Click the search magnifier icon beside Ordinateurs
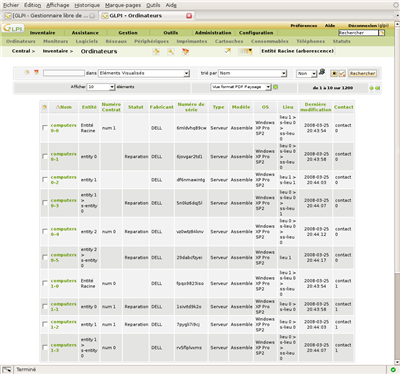 (171, 51)
